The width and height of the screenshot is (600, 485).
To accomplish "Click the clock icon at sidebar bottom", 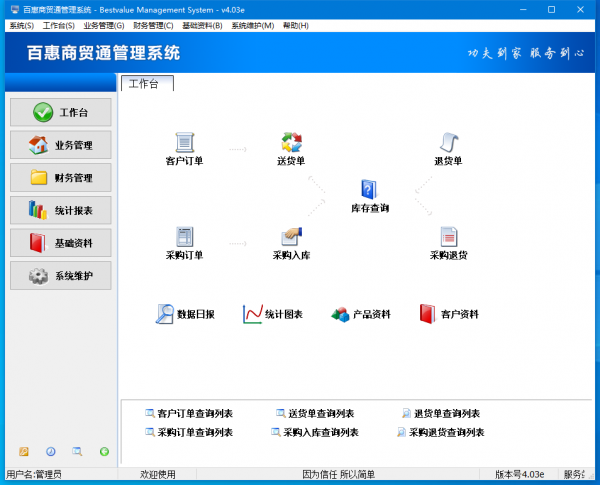I will coord(51,452).
